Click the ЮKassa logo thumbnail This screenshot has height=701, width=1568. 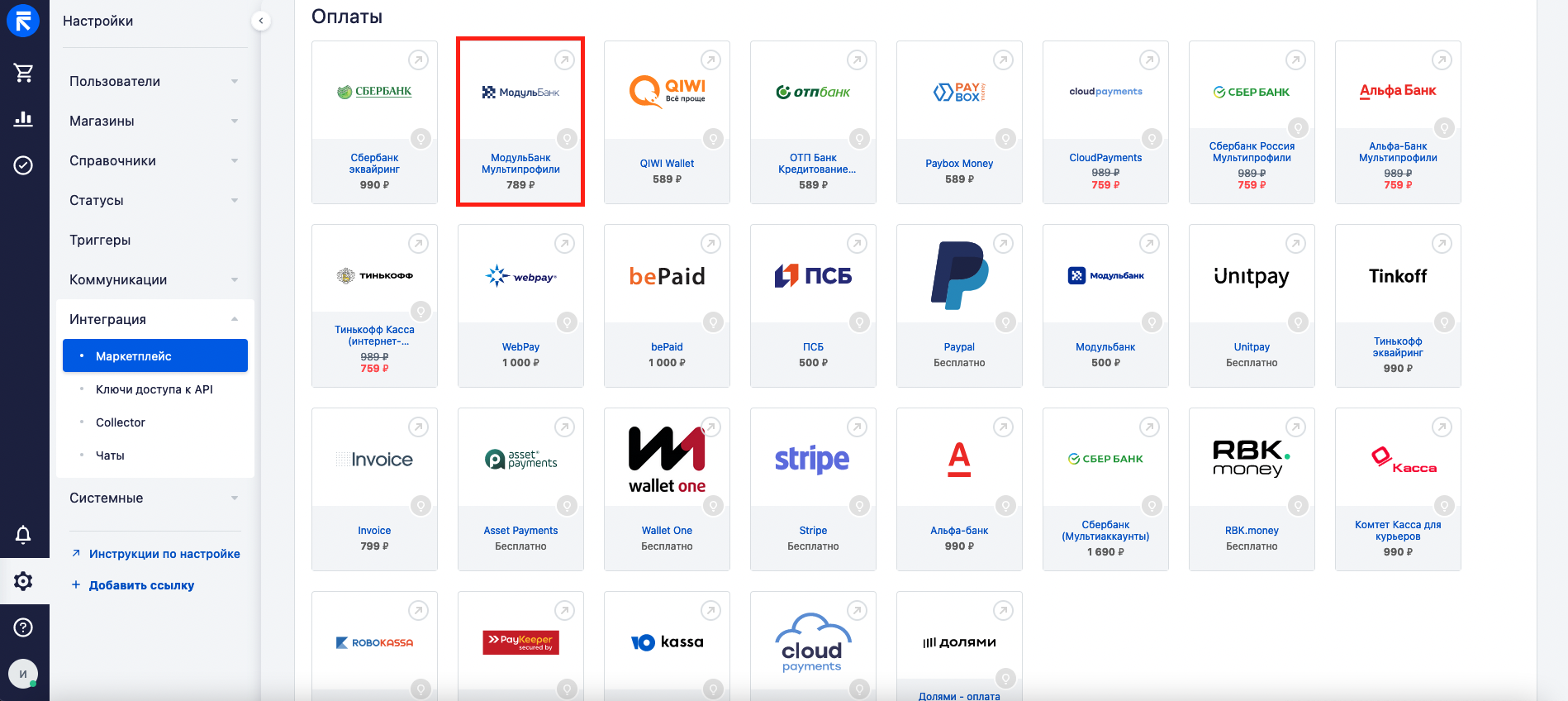[x=667, y=642]
